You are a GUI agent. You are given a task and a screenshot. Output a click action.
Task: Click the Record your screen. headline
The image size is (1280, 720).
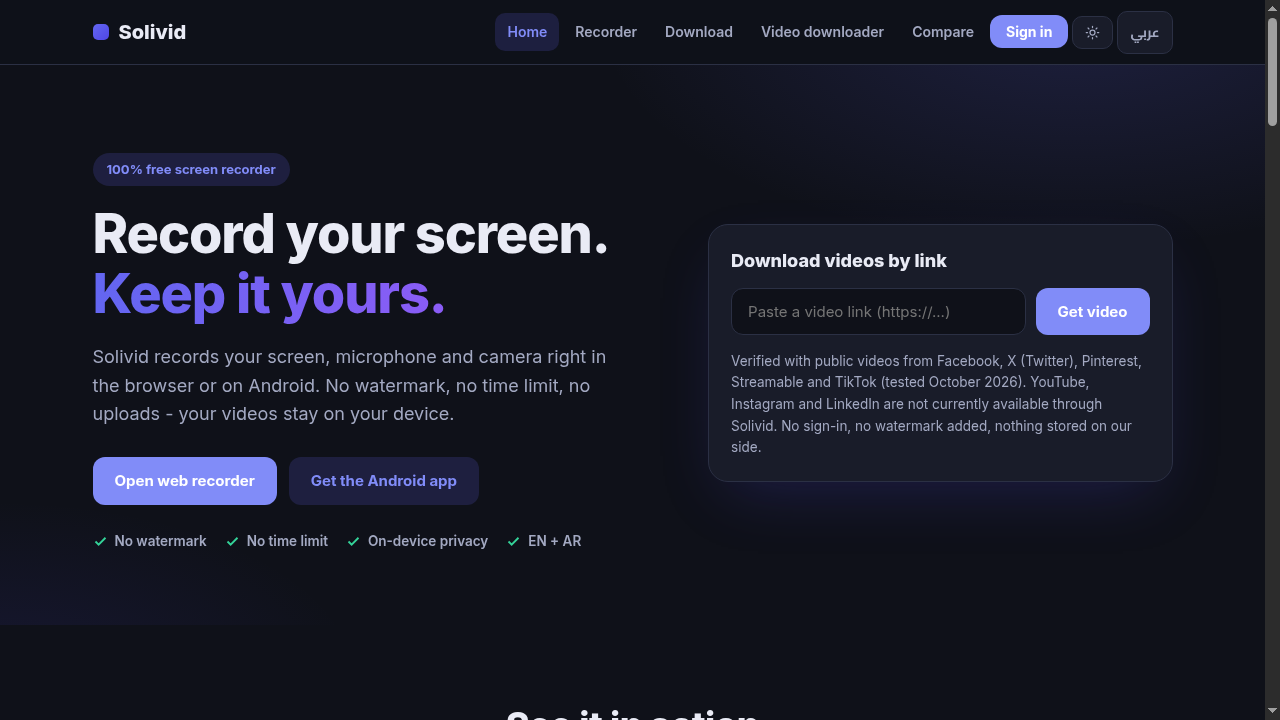pyautogui.click(x=350, y=233)
